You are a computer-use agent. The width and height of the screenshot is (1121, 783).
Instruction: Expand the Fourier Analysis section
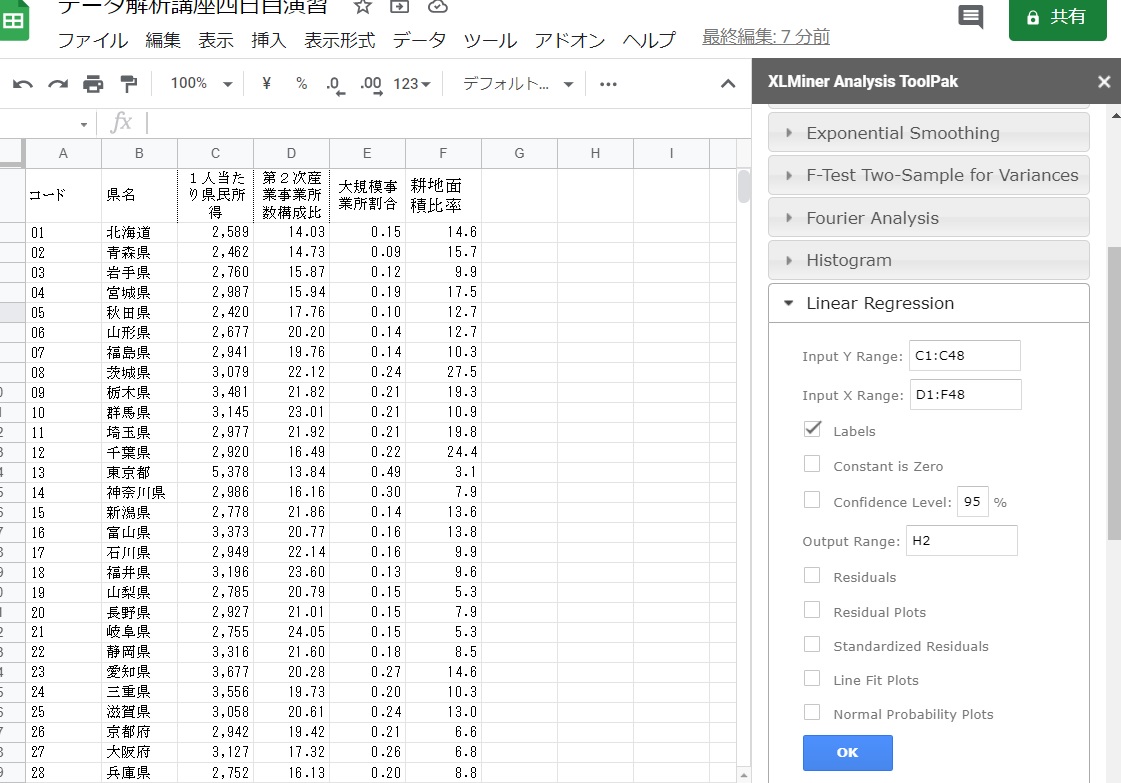929,218
